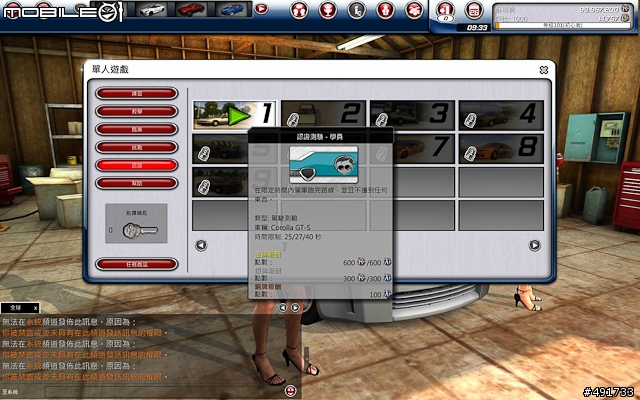Click the key icon in the grey box
The height and width of the screenshot is (400, 640).
click(140, 231)
